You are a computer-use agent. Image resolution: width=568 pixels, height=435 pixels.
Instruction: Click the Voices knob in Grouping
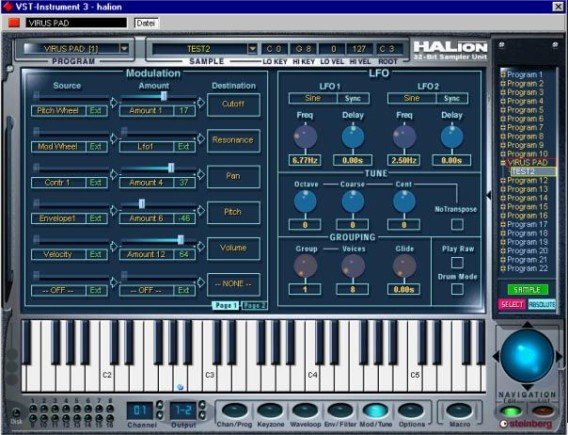click(x=353, y=265)
